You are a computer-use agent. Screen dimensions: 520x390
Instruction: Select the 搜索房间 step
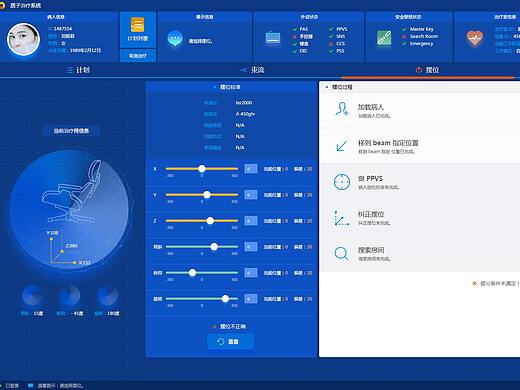(420, 254)
